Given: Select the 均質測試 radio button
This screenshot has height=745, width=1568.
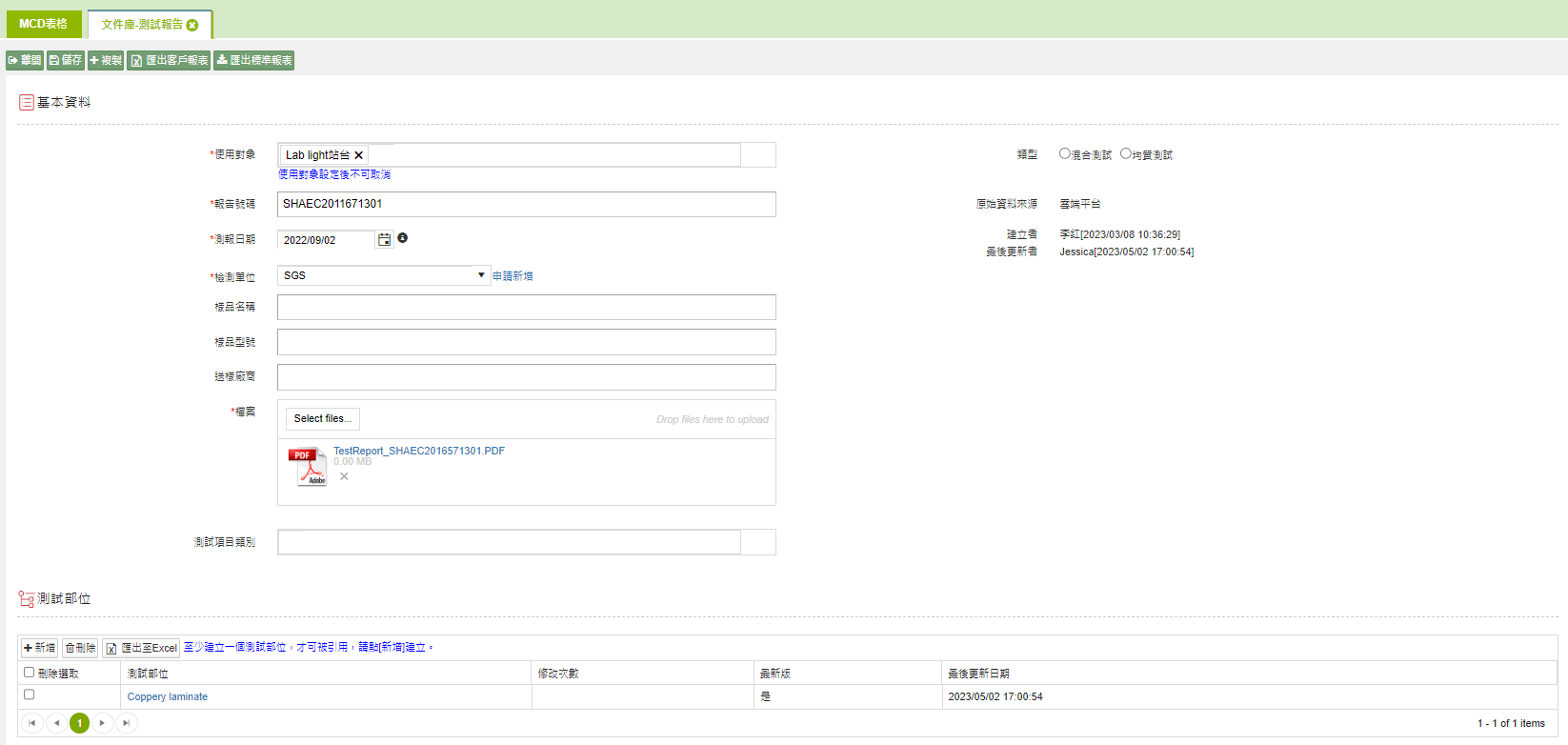Looking at the screenshot, I should 1126,153.
